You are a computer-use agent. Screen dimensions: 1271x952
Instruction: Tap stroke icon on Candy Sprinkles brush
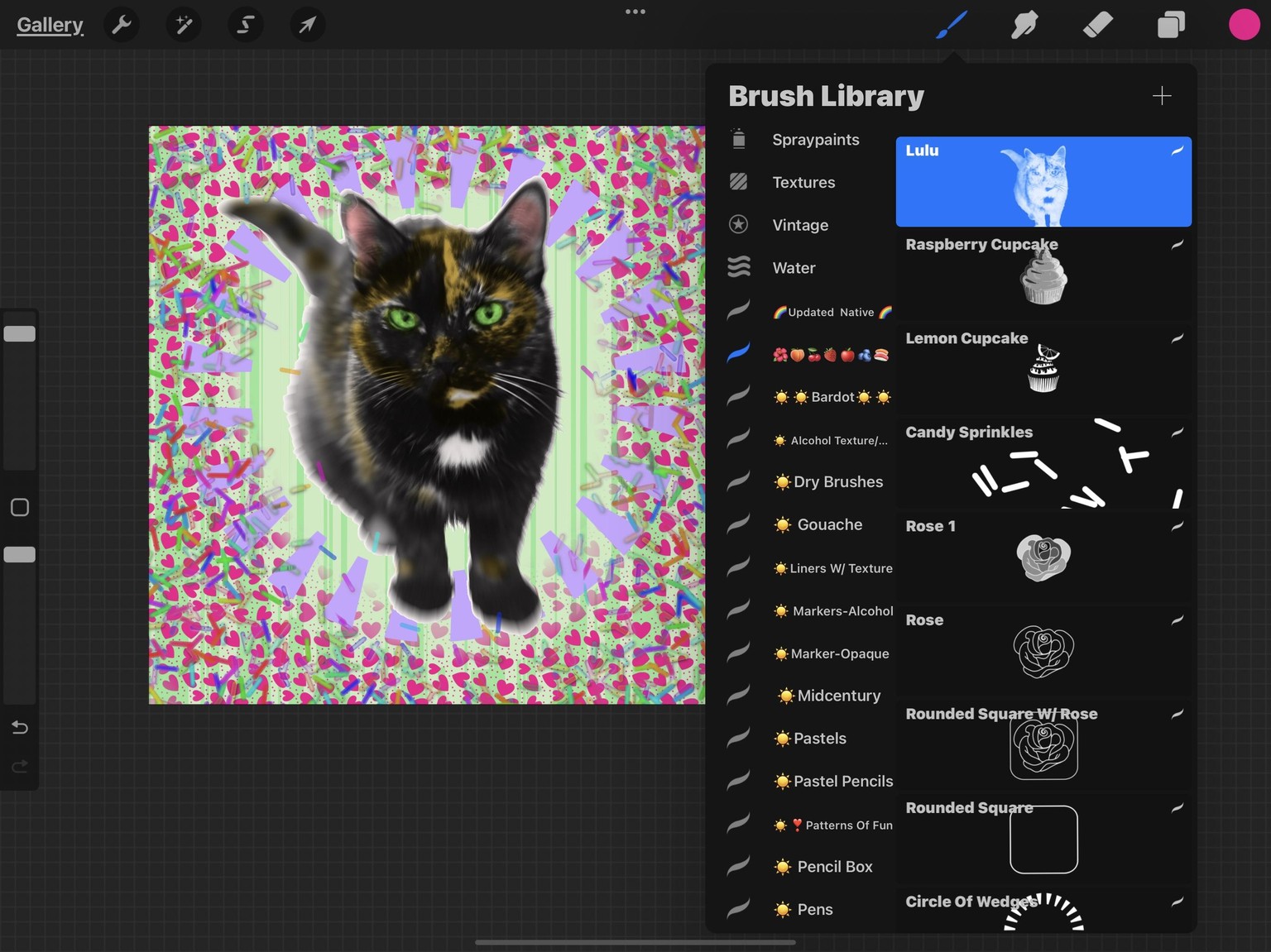pyautogui.click(x=1177, y=432)
